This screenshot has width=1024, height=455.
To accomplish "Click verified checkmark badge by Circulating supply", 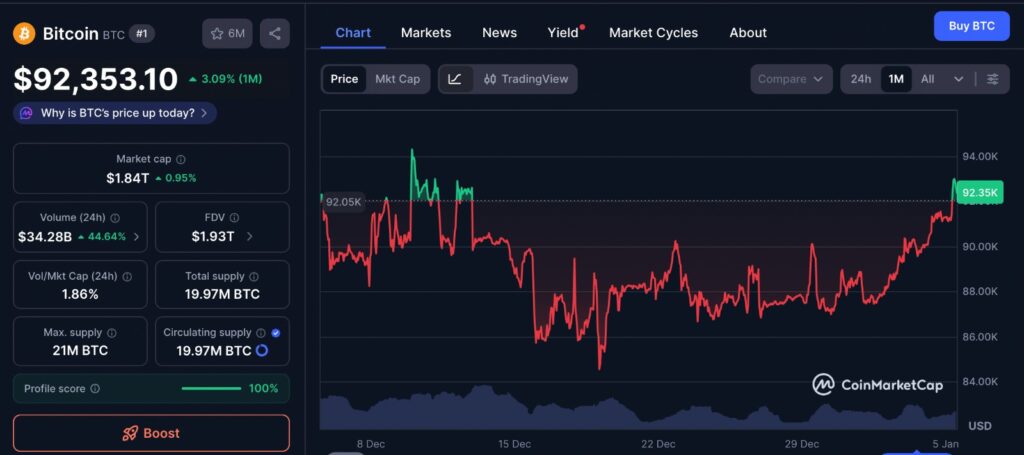I will click(x=276, y=333).
